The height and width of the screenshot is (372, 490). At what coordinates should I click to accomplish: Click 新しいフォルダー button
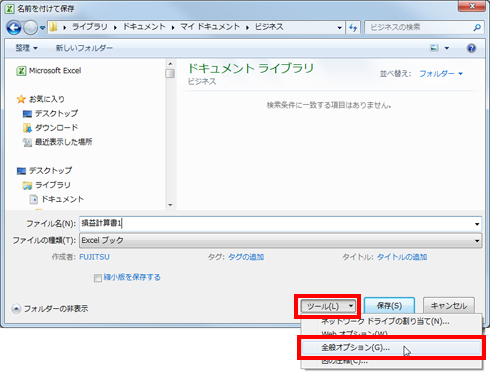click(84, 48)
